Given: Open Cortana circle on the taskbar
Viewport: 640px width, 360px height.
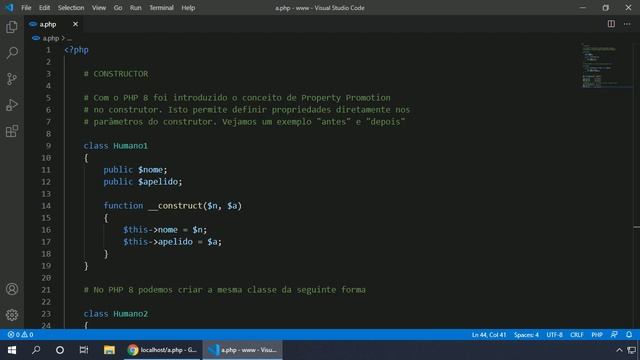Looking at the screenshot, I should pos(60,350).
